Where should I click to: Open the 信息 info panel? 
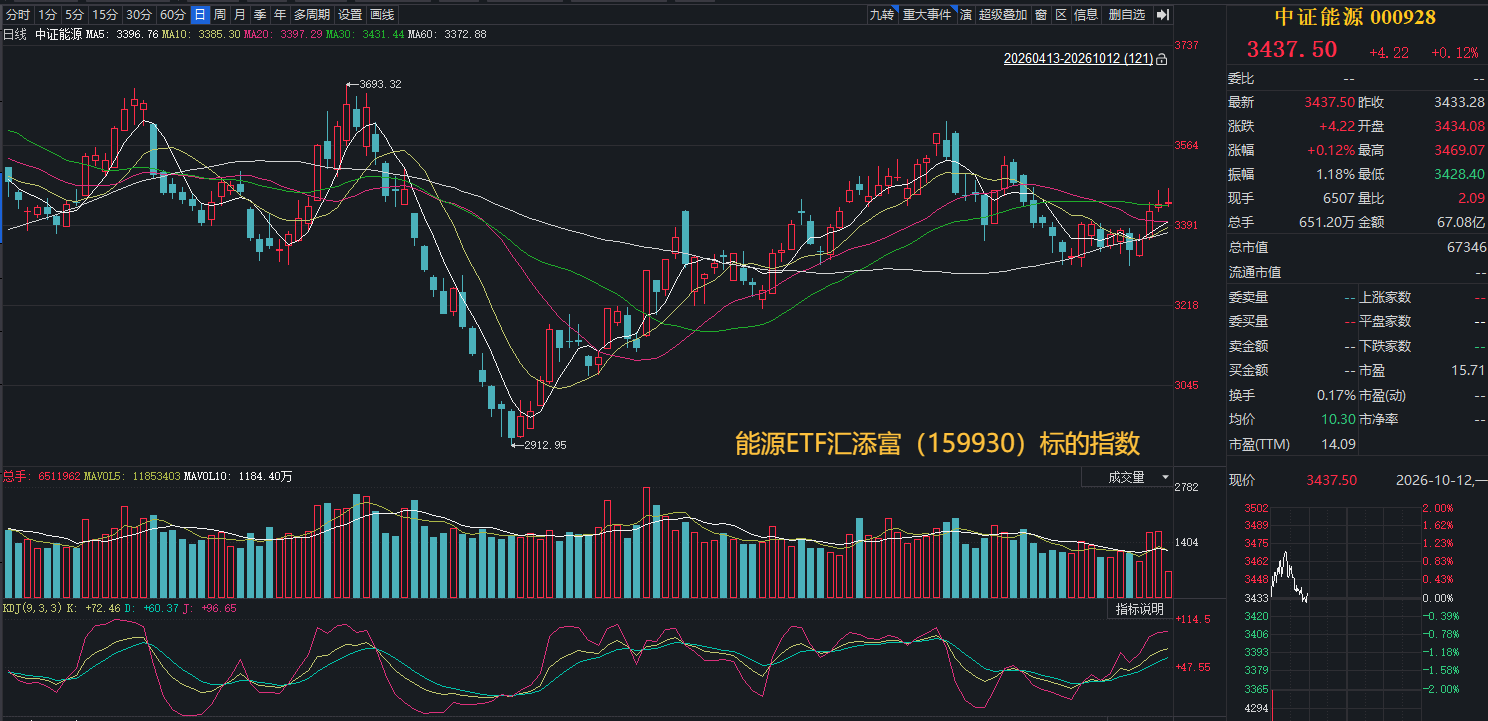pyautogui.click(x=1086, y=14)
